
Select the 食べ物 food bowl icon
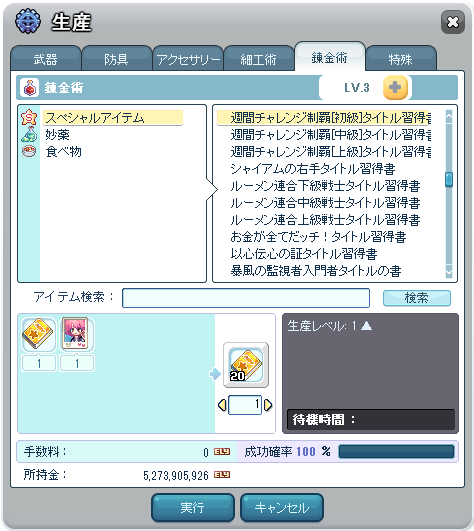(29, 151)
